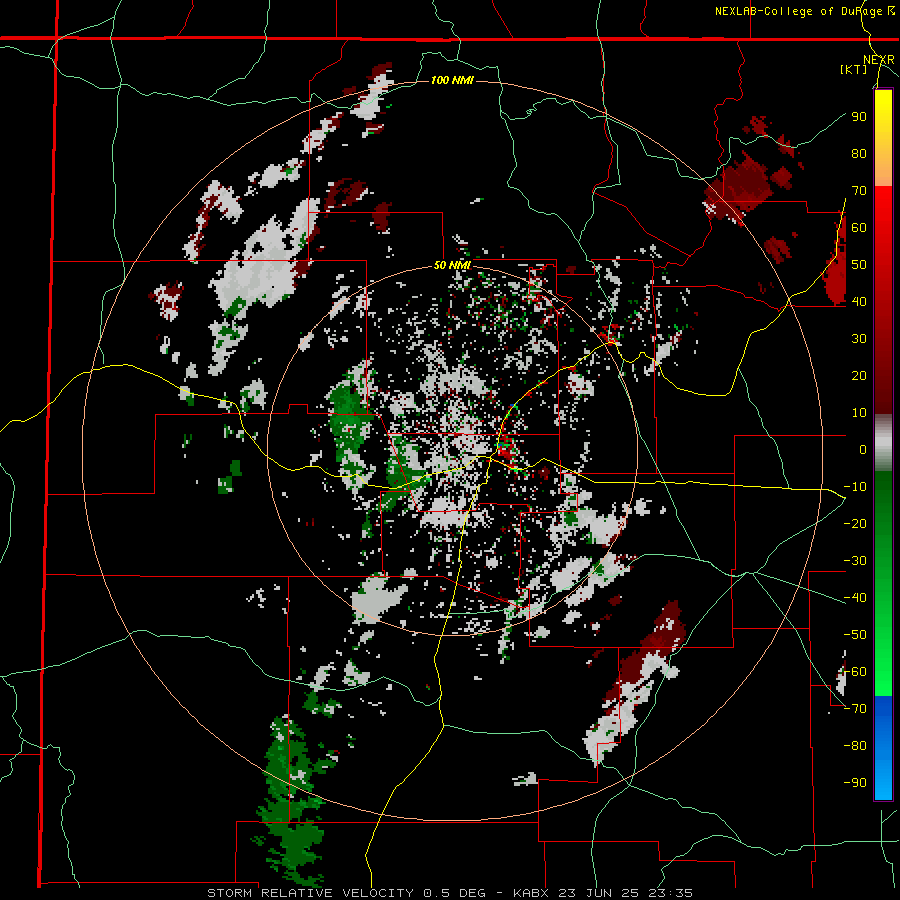Click the 100 NMI range ring label
Image resolution: width=900 pixels, height=900 pixels.
tap(452, 80)
